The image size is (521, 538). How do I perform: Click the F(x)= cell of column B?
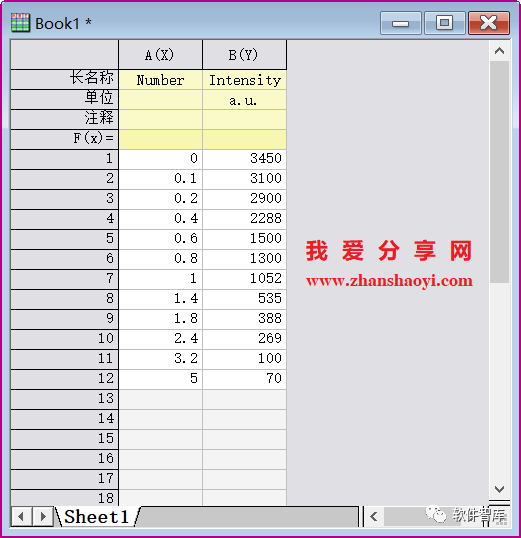[244, 139]
